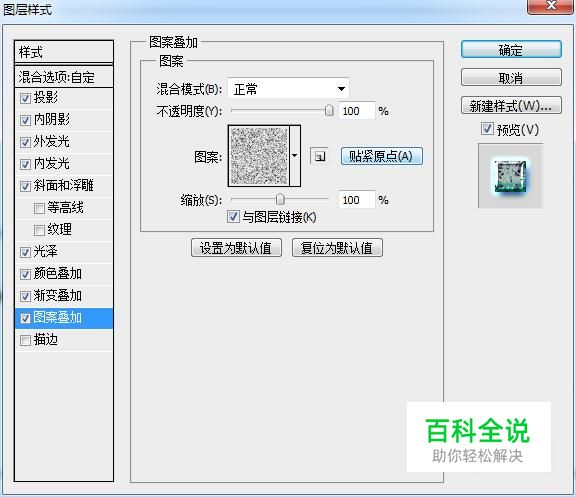Click the 不透明度 opacity slider handle
The width and height of the screenshot is (576, 497).
[x=329, y=110]
